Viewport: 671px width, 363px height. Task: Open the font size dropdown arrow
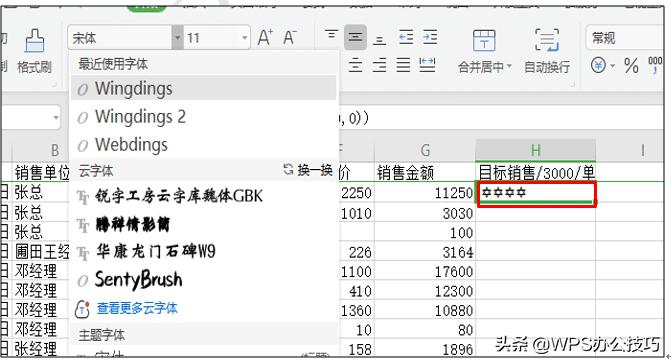[x=244, y=38]
